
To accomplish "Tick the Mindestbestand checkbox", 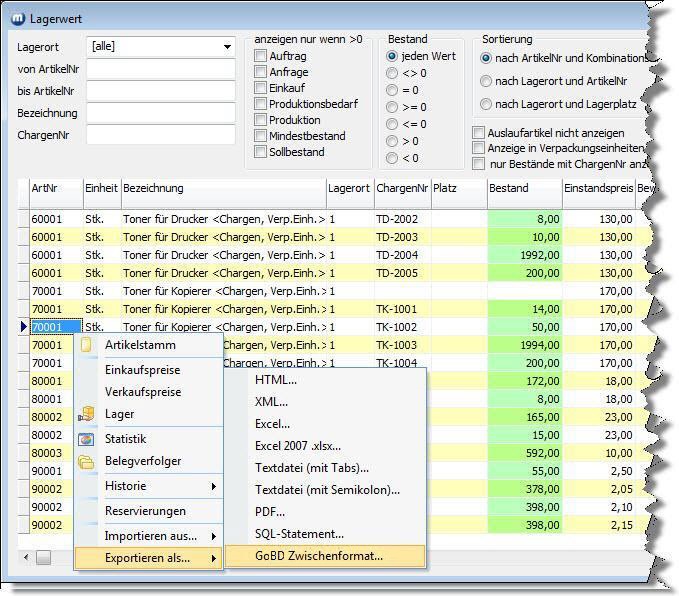I will 261,136.
